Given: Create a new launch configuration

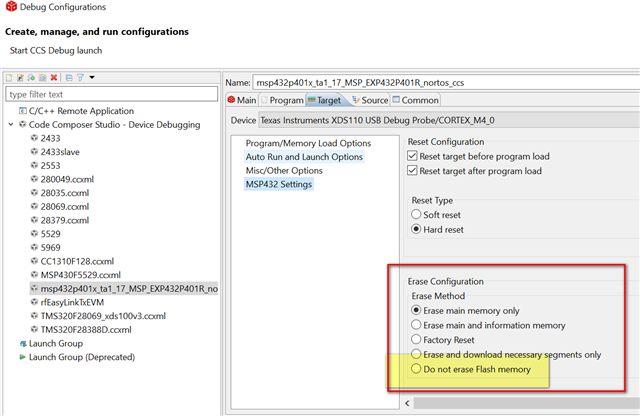Looking at the screenshot, I should 9,77.
